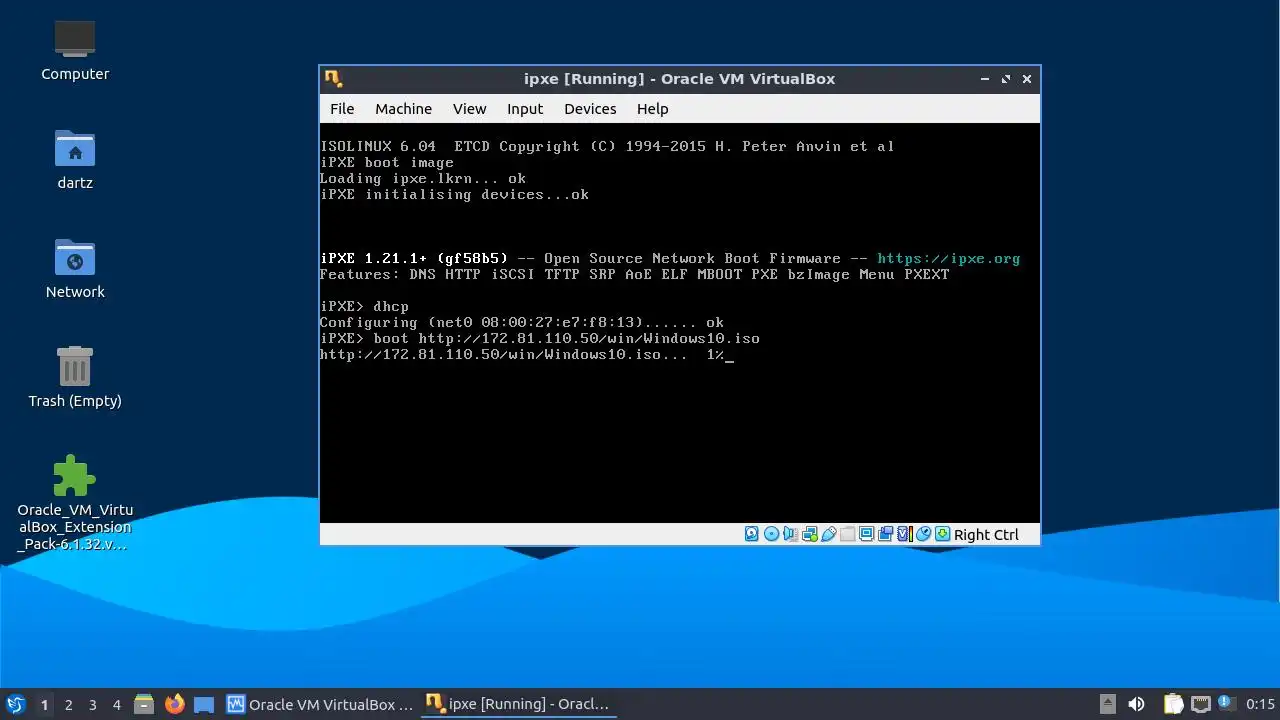The width and height of the screenshot is (1280, 720).
Task: Click the ISOLINUX 6.04 copyright line
Action: tap(607, 146)
